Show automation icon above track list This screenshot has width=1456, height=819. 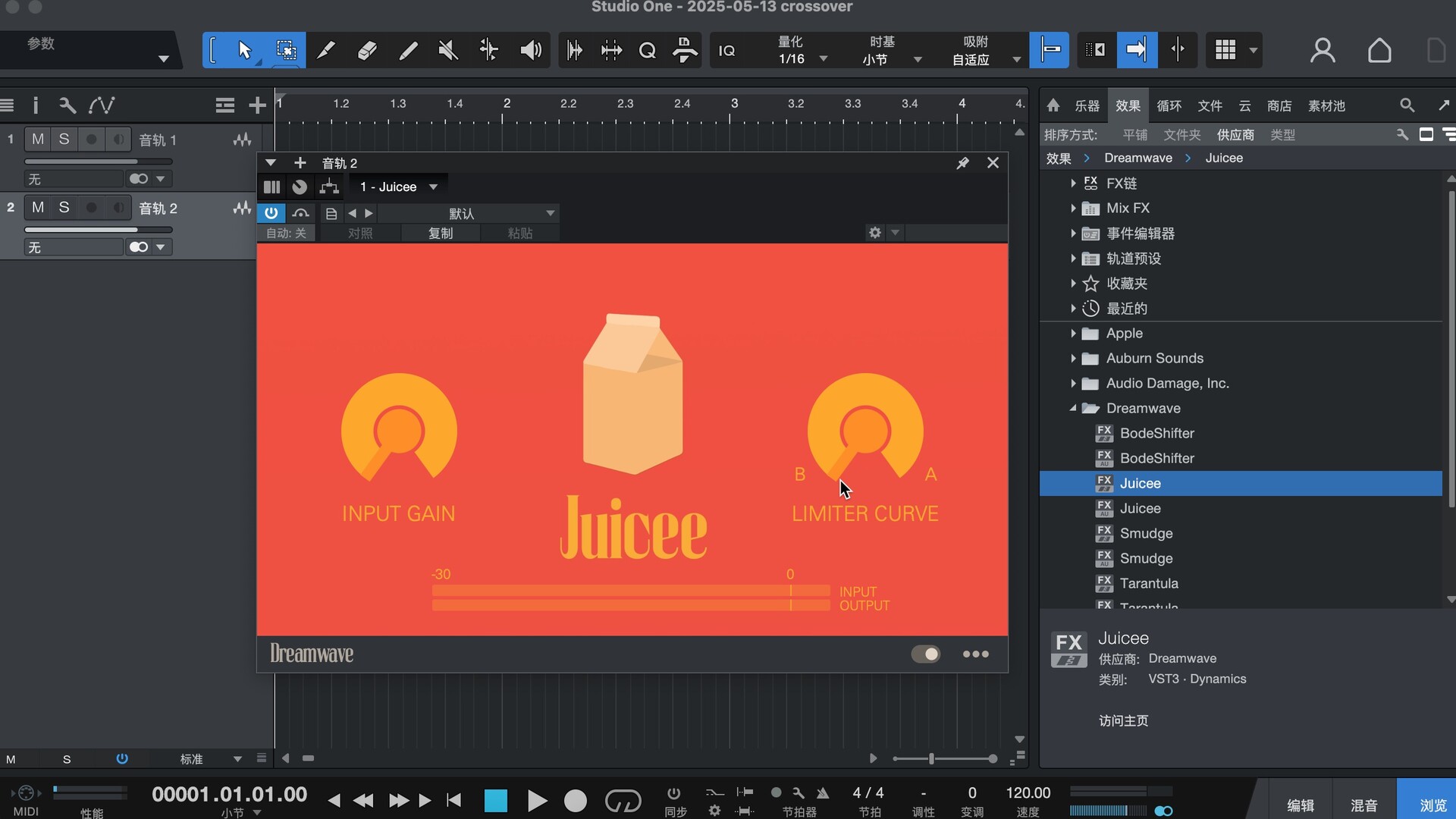102,105
